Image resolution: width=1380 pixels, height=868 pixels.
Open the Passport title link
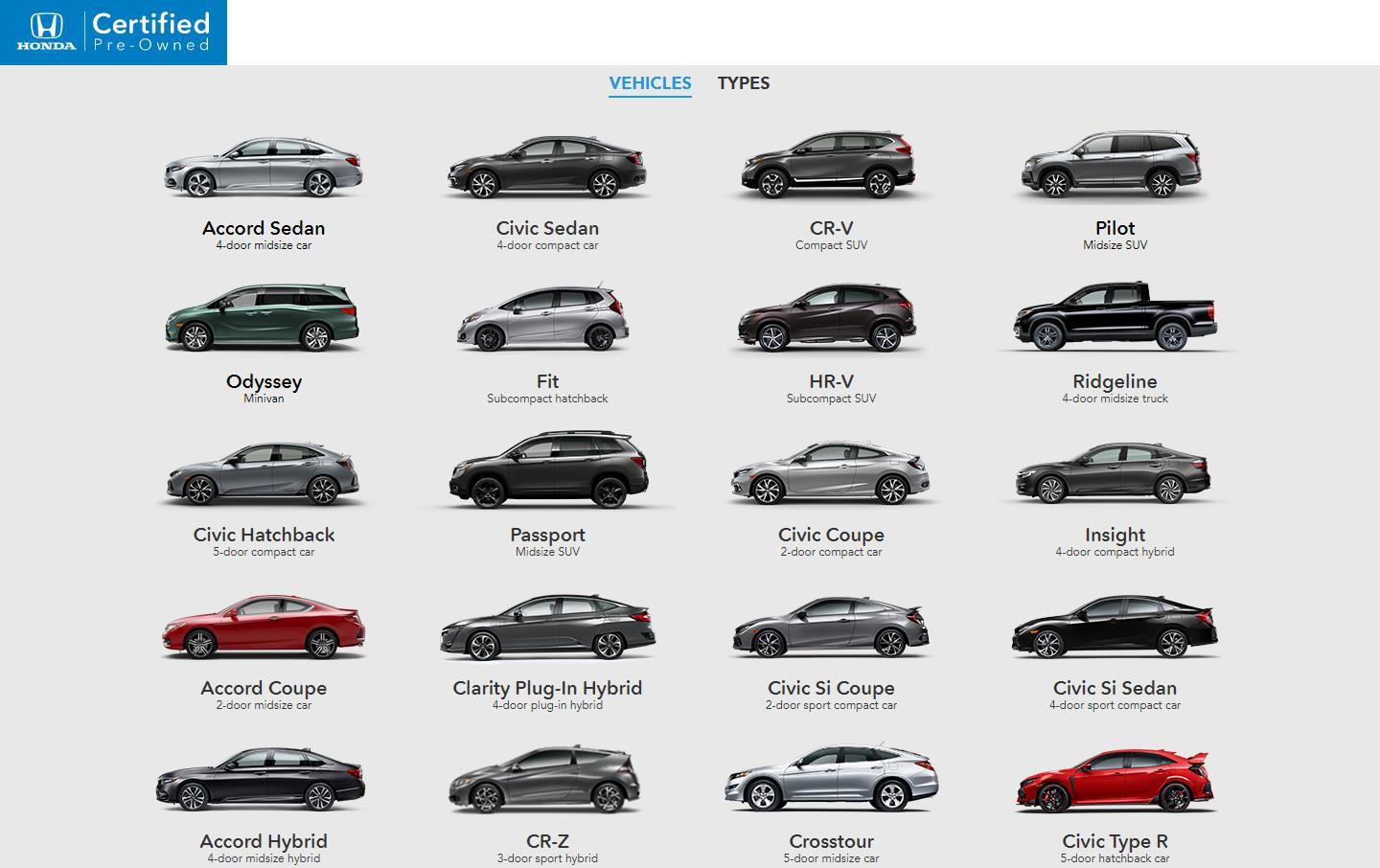click(547, 535)
